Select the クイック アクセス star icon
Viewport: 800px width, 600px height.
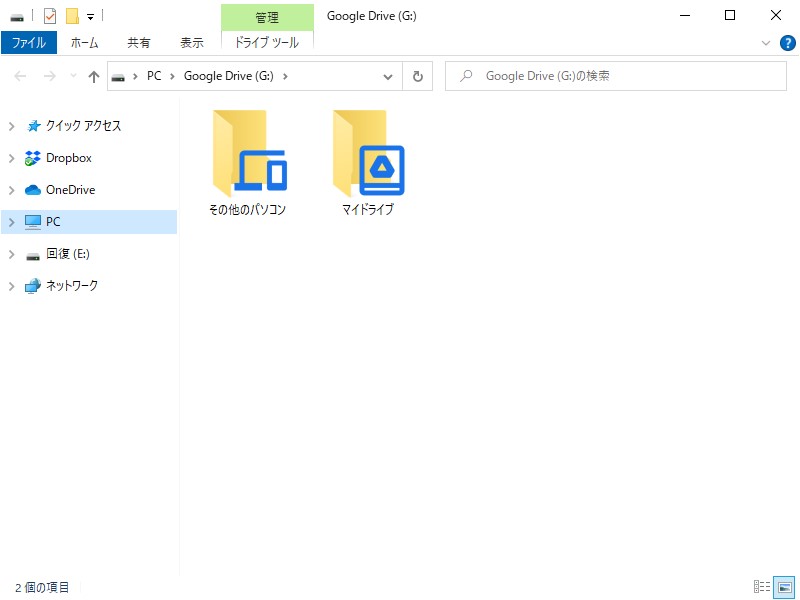pyautogui.click(x=33, y=126)
